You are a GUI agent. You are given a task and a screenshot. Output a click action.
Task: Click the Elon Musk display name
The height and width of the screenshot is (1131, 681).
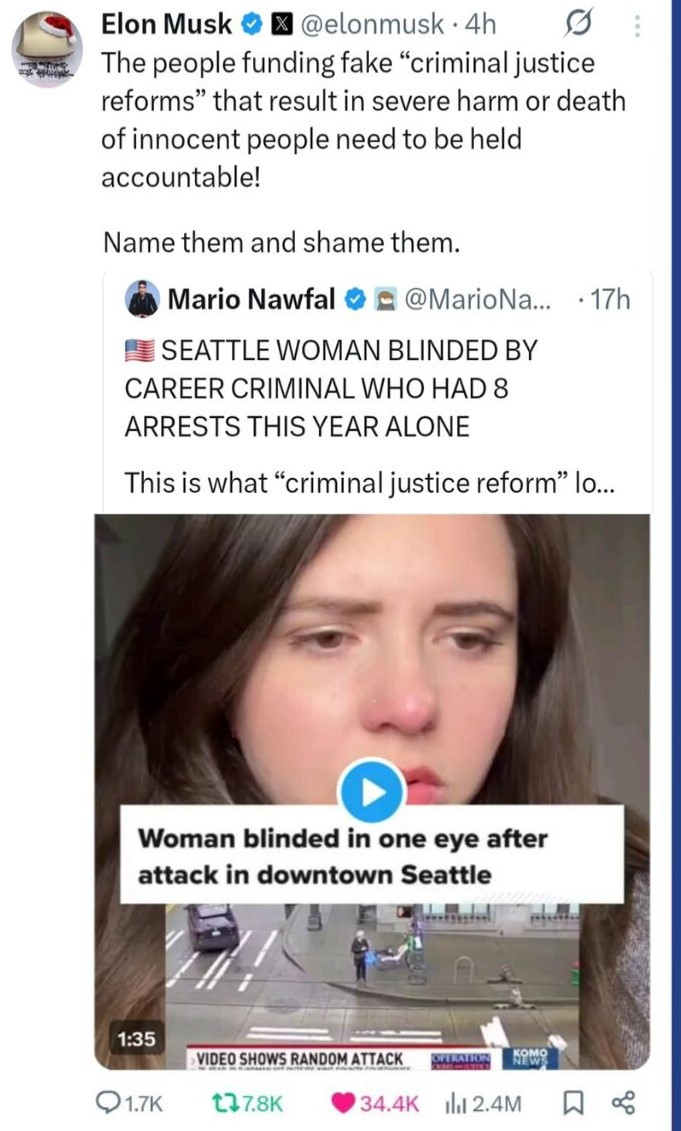[166, 22]
